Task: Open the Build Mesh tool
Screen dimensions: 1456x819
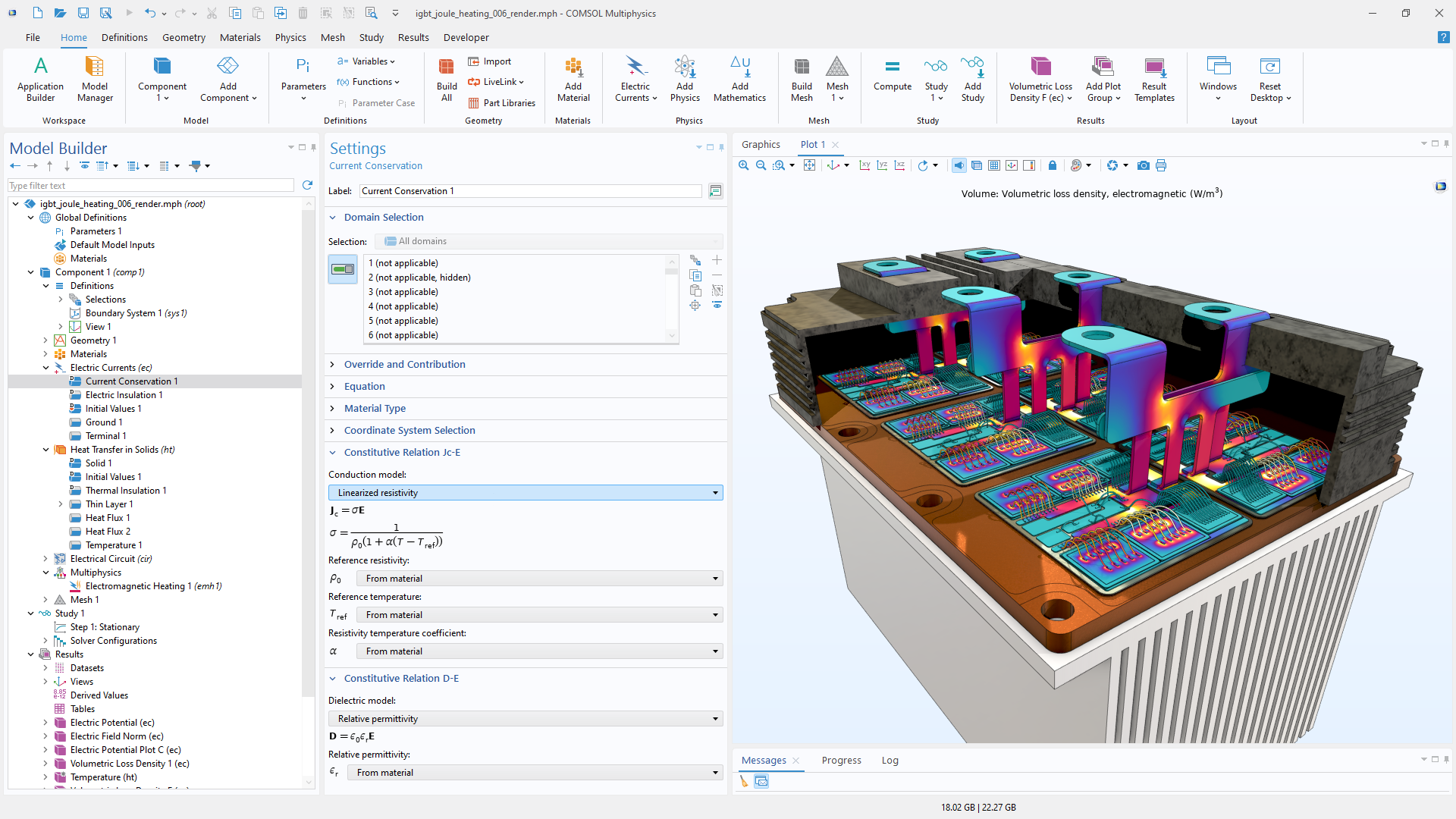Action: pyautogui.click(x=801, y=79)
